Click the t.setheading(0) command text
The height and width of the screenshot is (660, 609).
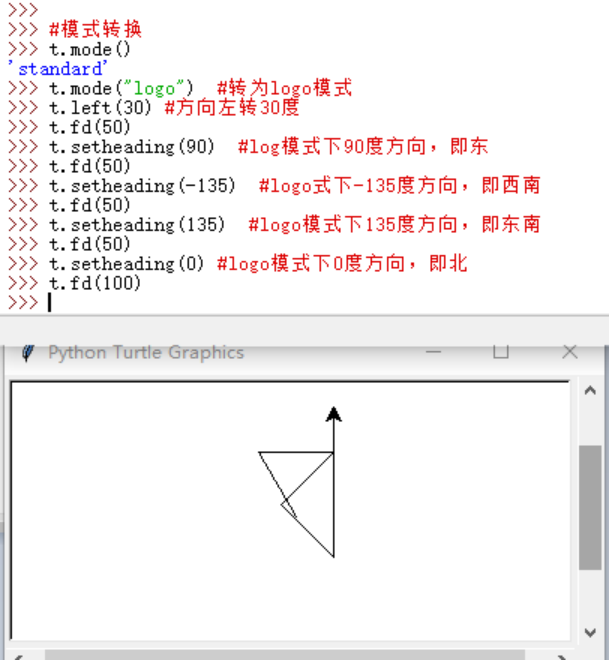click(127, 263)
